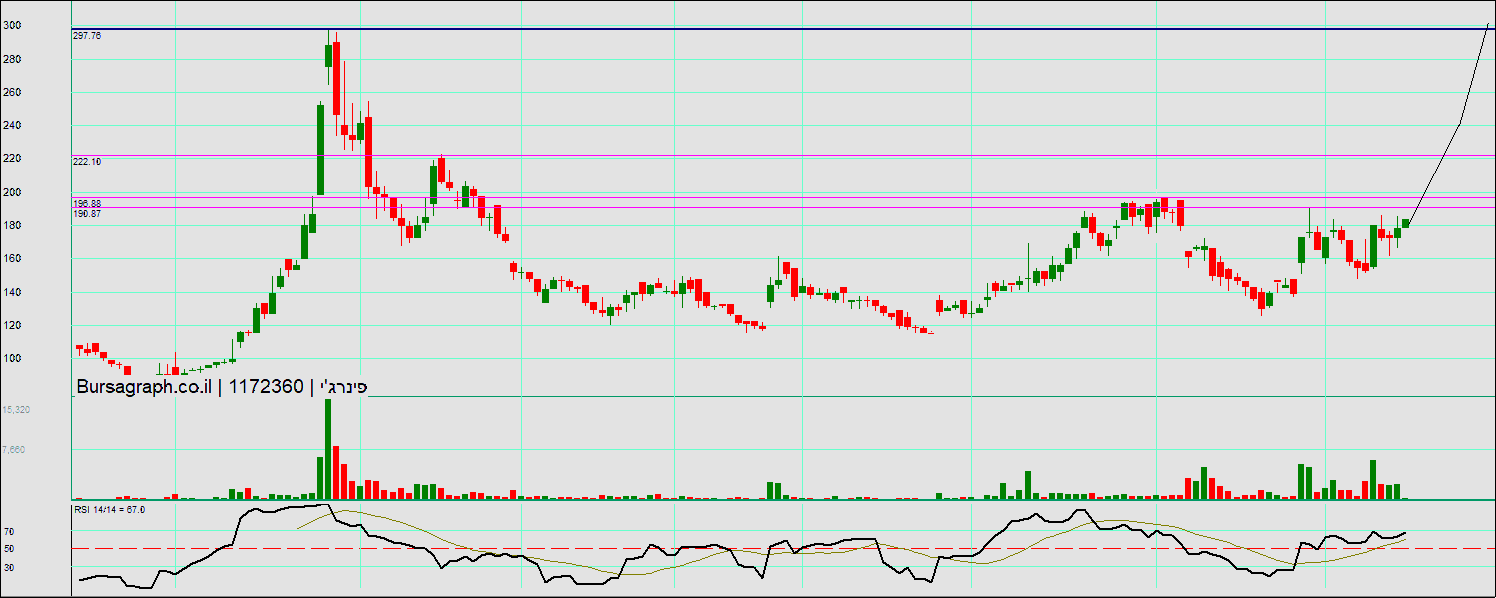Click the 100 price axis label
Screen dimensions: 1496x598
click(x=12, y=358)
